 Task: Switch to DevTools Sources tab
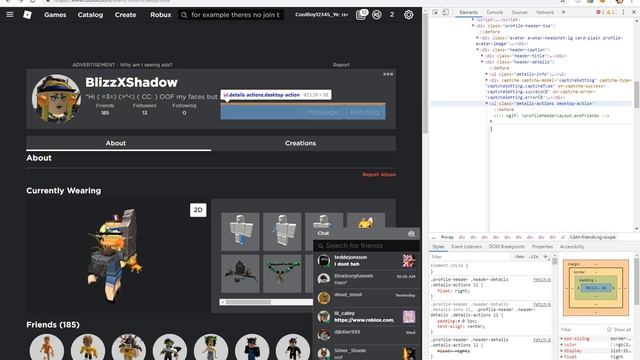[519, 12]
